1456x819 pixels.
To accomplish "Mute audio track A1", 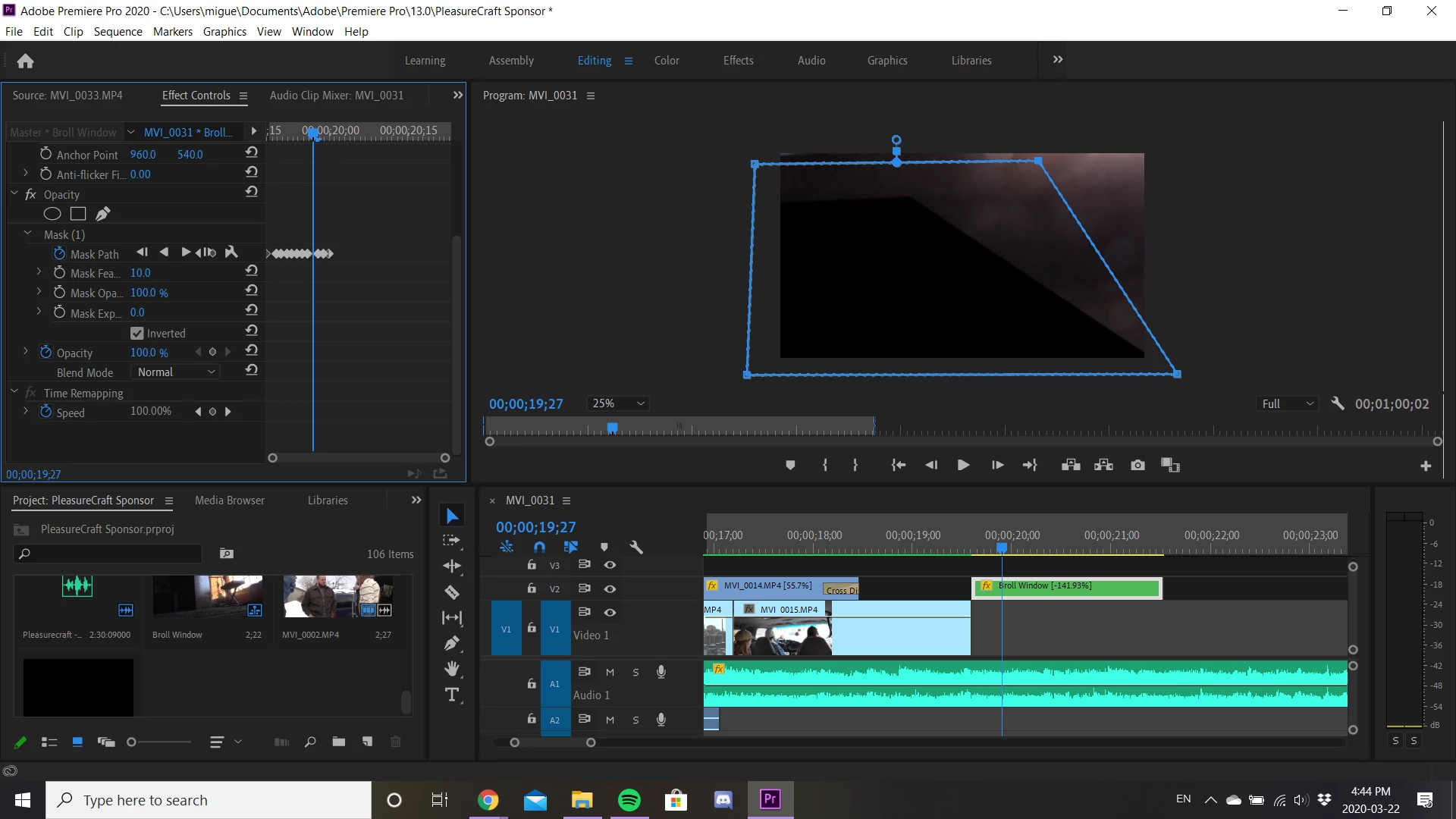I will [x=610, y=672].
